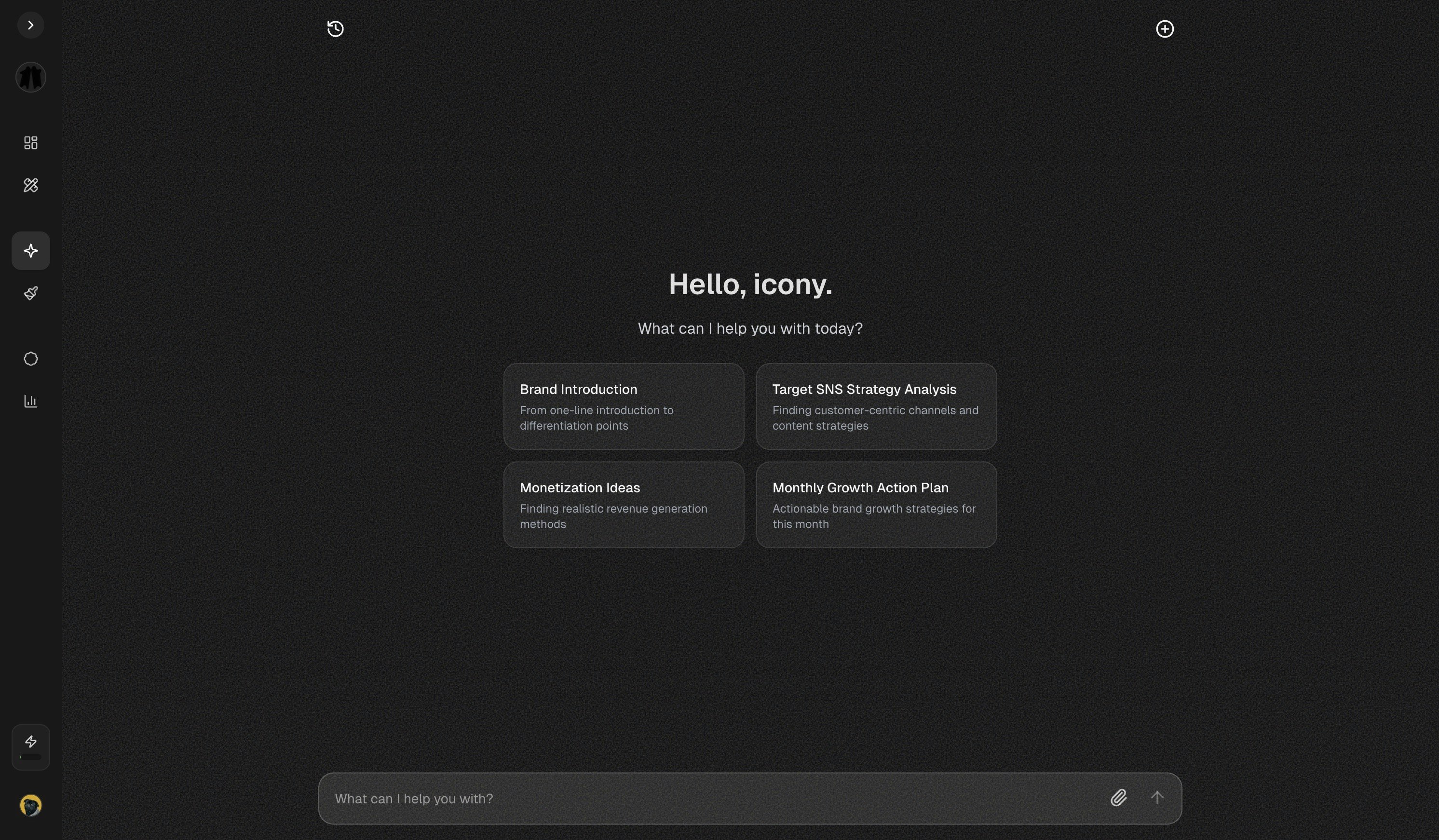
Task: Open the chat history icon at top
Action: pyautogui.click(x=335, y=28)
